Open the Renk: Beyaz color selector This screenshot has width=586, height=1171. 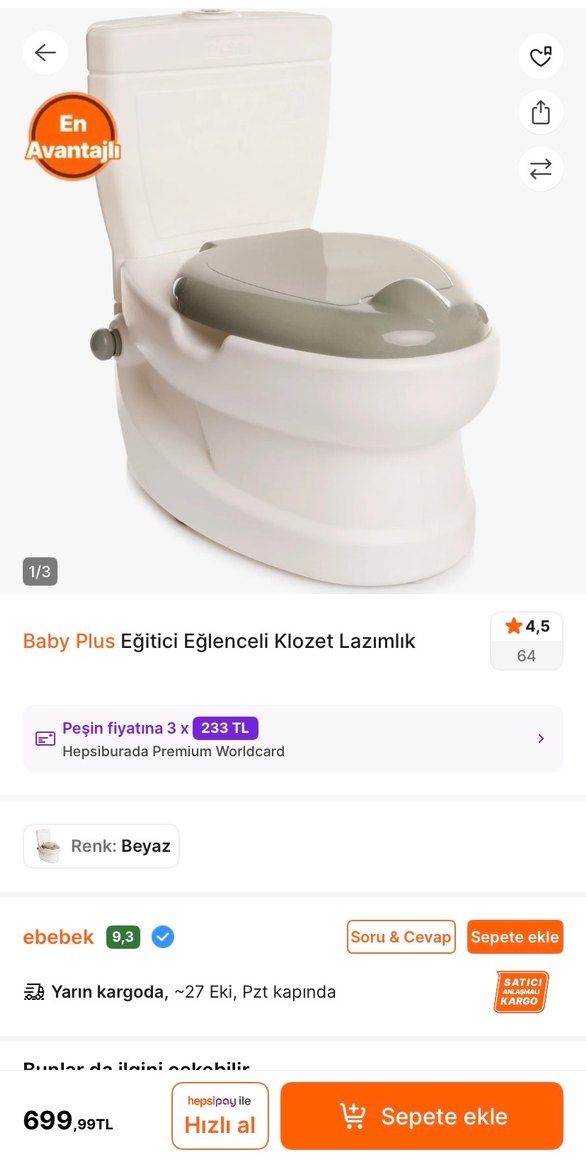(x=100, y=845)
